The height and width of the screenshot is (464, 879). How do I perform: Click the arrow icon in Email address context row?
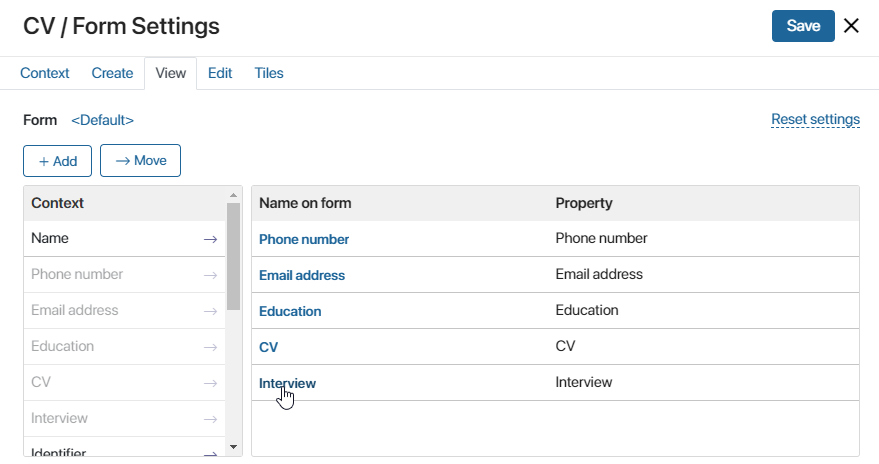point(210,311)
